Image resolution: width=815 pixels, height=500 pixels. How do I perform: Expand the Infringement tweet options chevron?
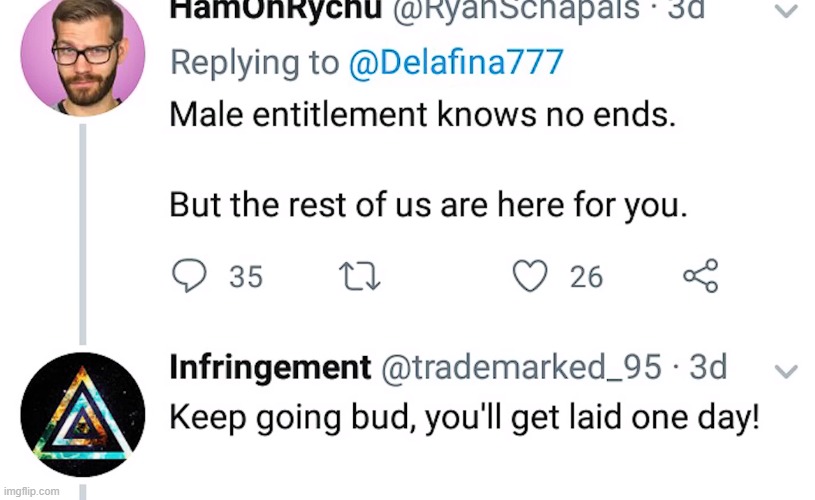click(788, 370)
